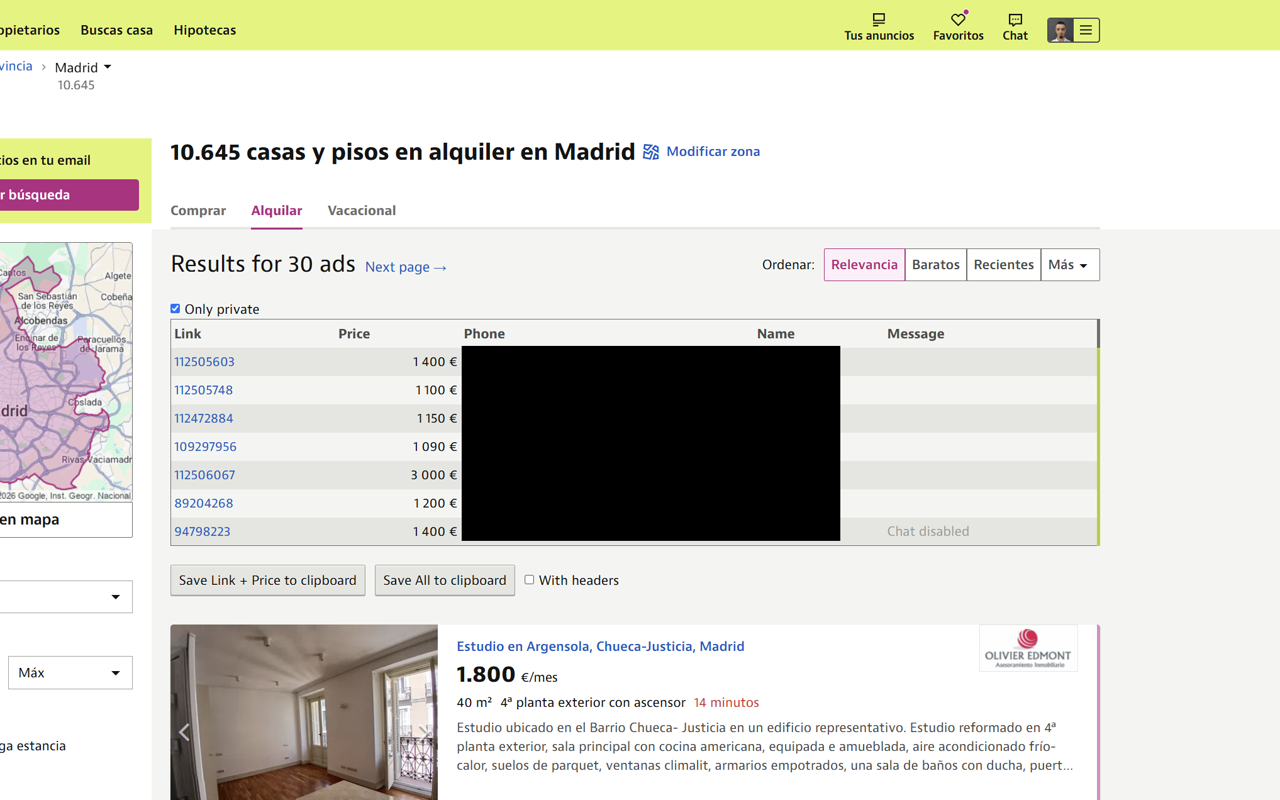Click Save All to clipboard button
The width and height of the screenshot is (1280, 800).
click(445, 580)
